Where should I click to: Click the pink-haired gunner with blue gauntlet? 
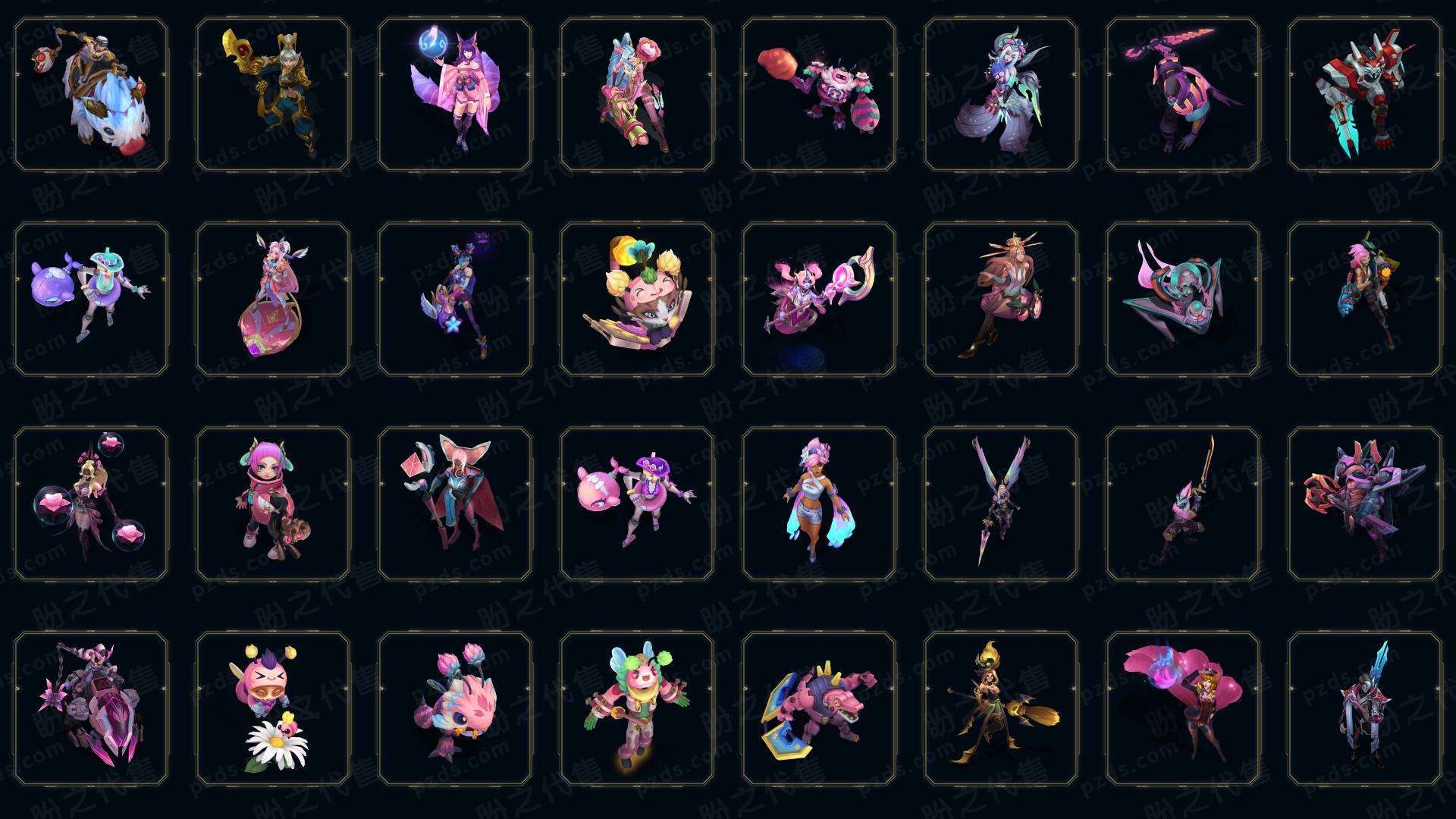[1365, 299]
